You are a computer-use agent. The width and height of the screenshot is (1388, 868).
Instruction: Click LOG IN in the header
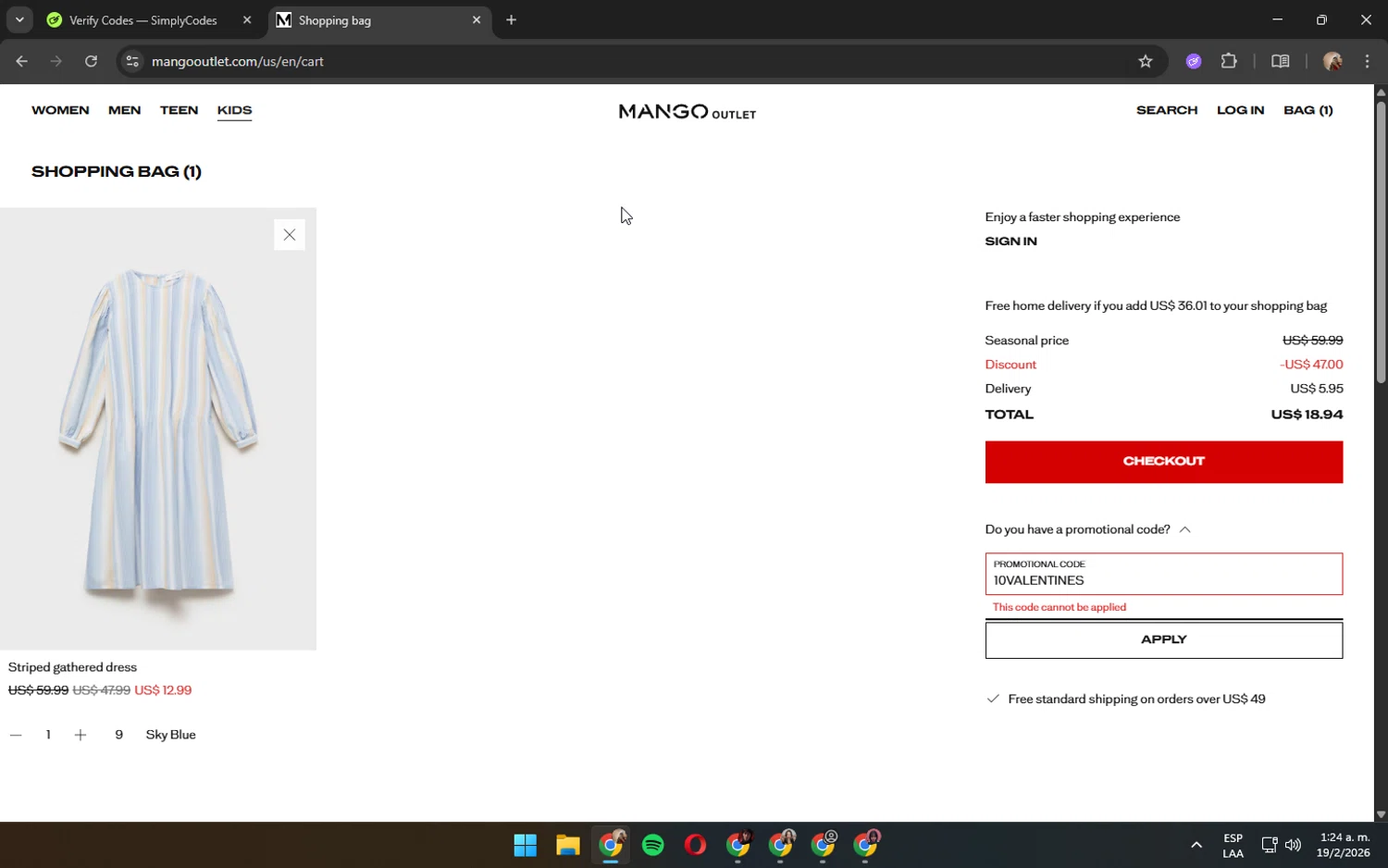(x=1240, y=110)
